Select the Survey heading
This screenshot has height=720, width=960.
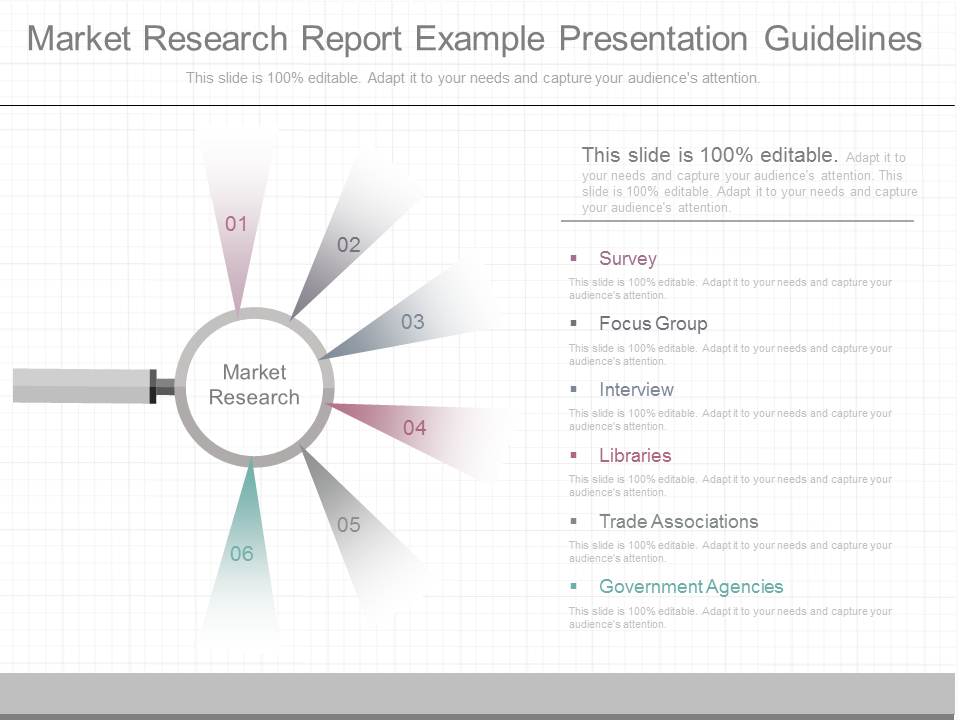tap(628, 259)
